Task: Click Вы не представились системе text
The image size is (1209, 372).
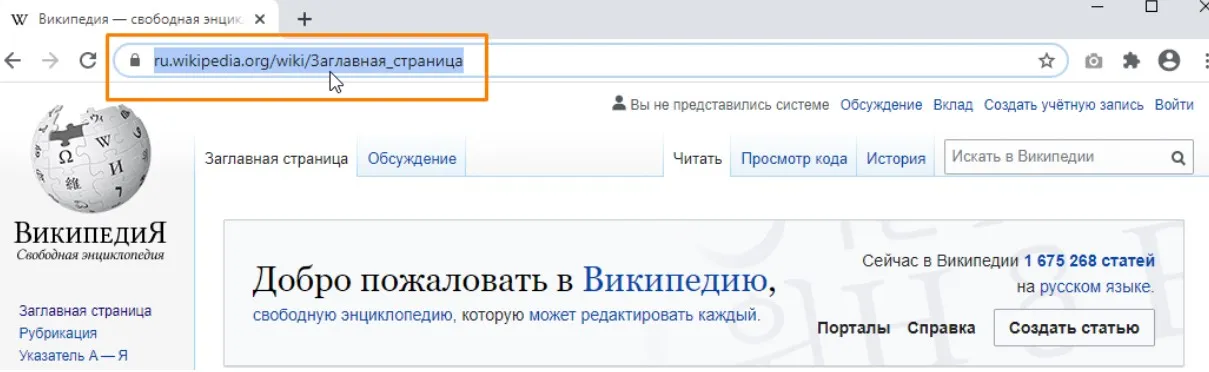Action: click(729, 104)
